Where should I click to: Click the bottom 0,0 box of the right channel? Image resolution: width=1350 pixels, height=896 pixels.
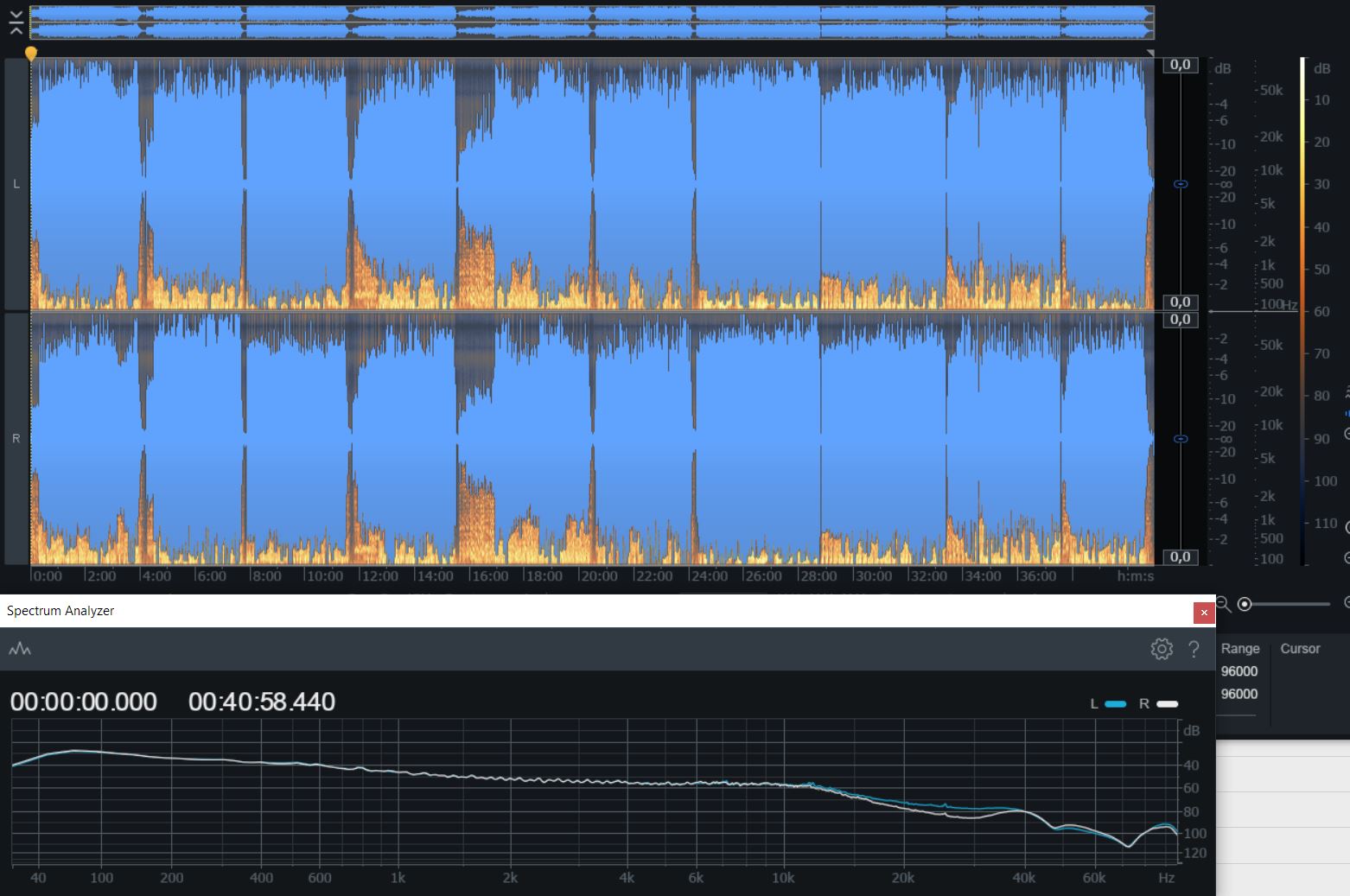coord(1181,556)
